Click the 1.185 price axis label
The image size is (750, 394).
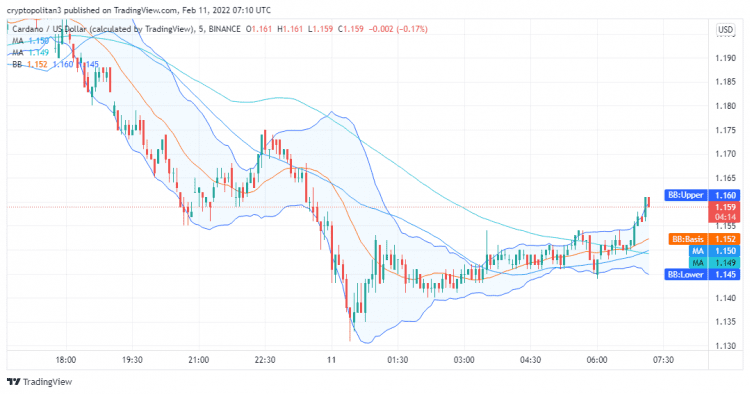pyautogui.click(x=725, y=82)
